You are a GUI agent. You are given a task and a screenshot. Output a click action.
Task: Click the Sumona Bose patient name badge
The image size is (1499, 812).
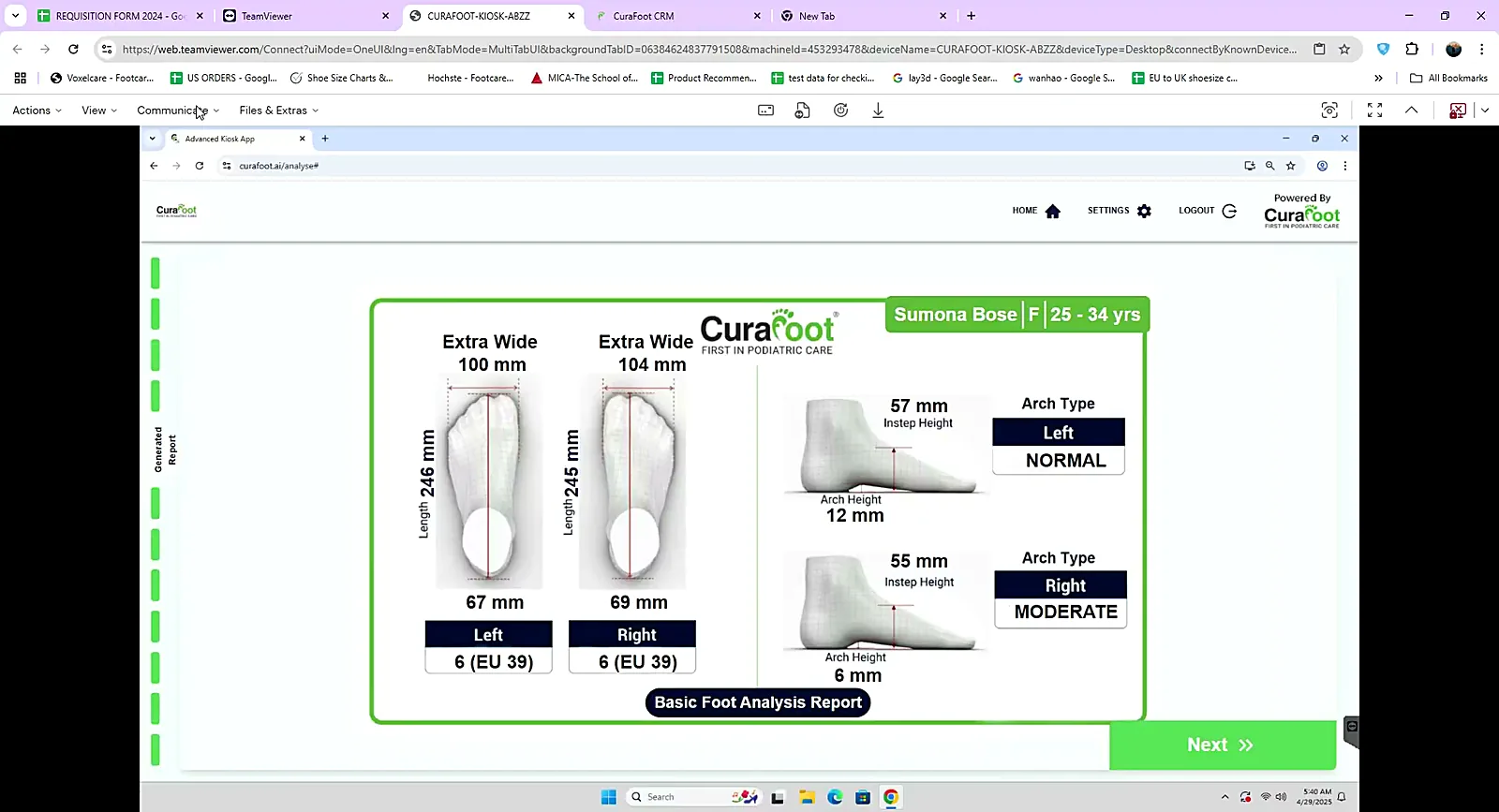coord(1017,315)
